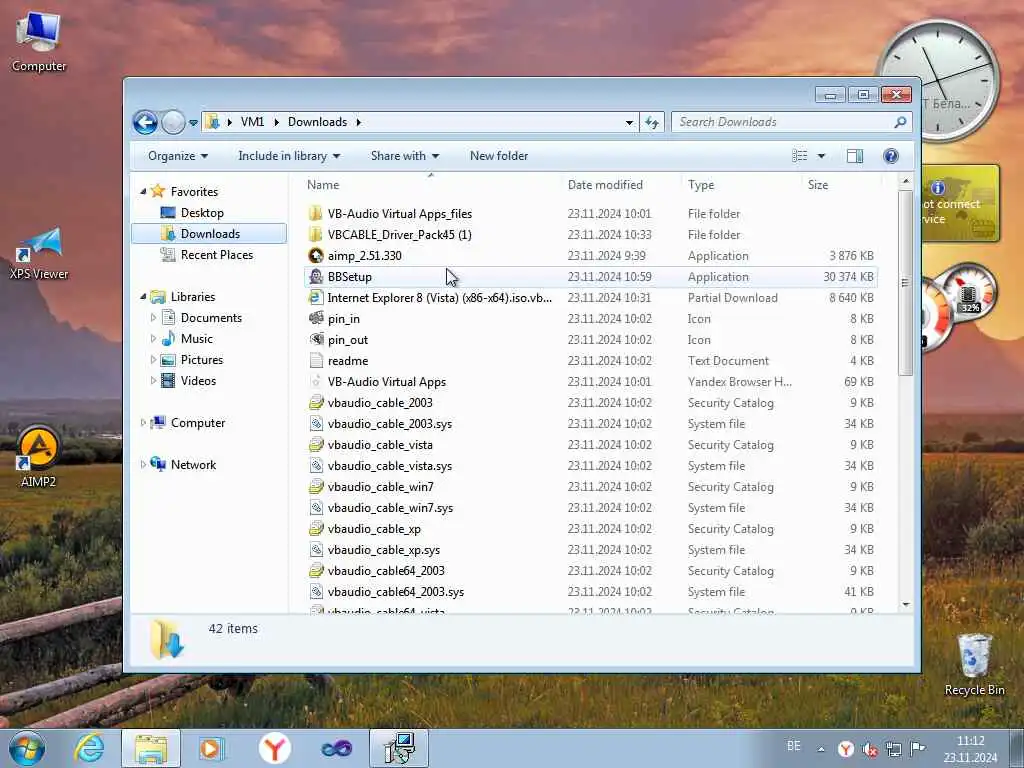Viewport: 1024px width, 768px height.
Task: Click the Change your view icon
Action: (x=799, y=156)
